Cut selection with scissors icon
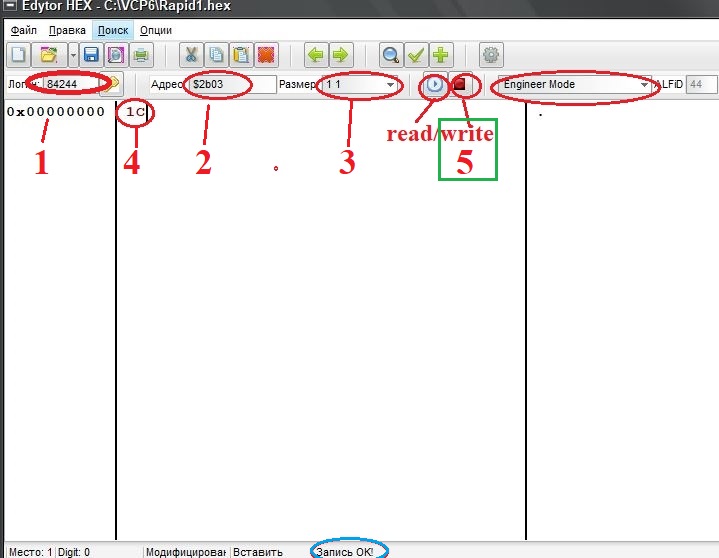719x558 pixels. click(191, 55)
